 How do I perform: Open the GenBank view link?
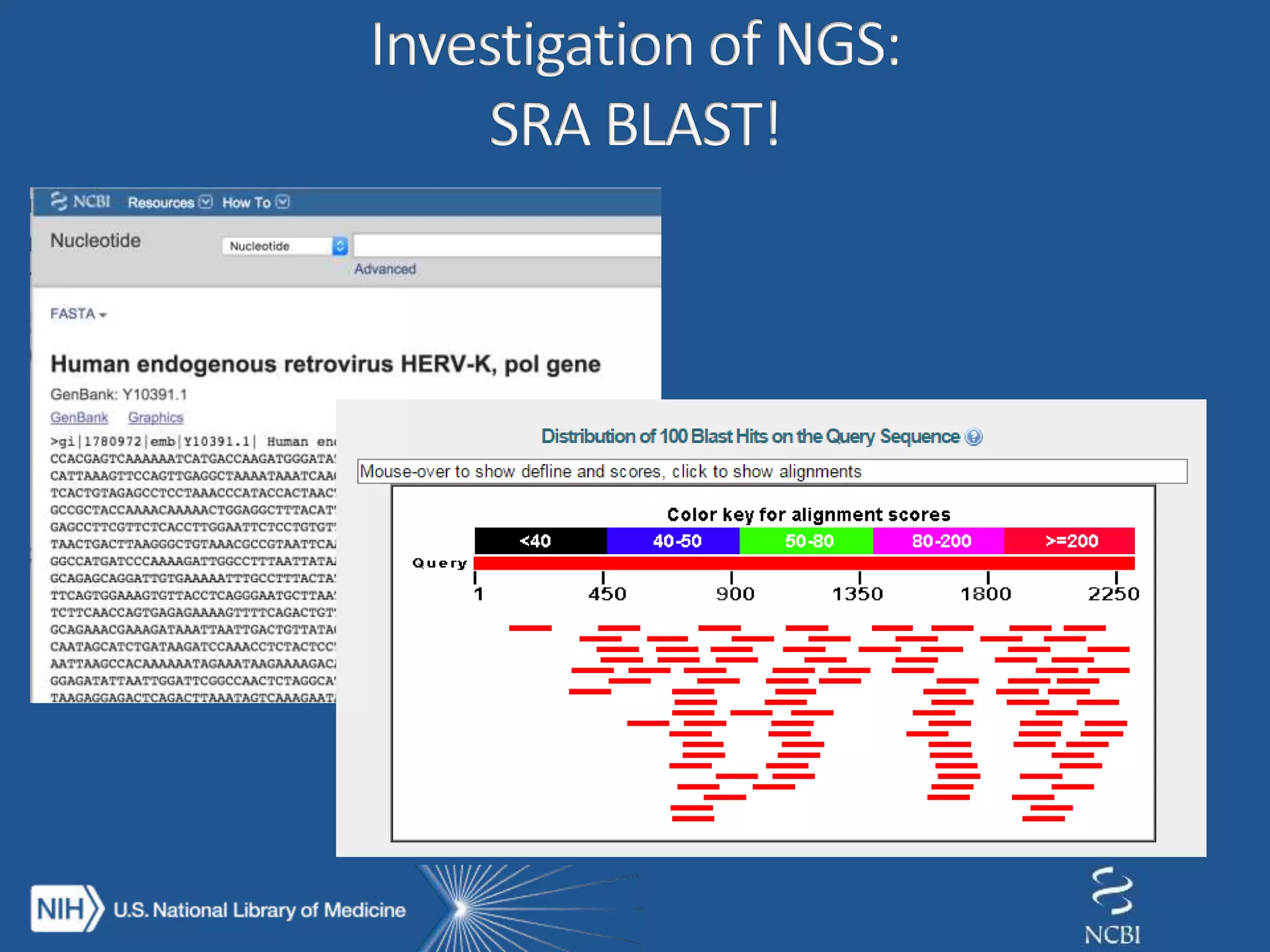point(79,418)
